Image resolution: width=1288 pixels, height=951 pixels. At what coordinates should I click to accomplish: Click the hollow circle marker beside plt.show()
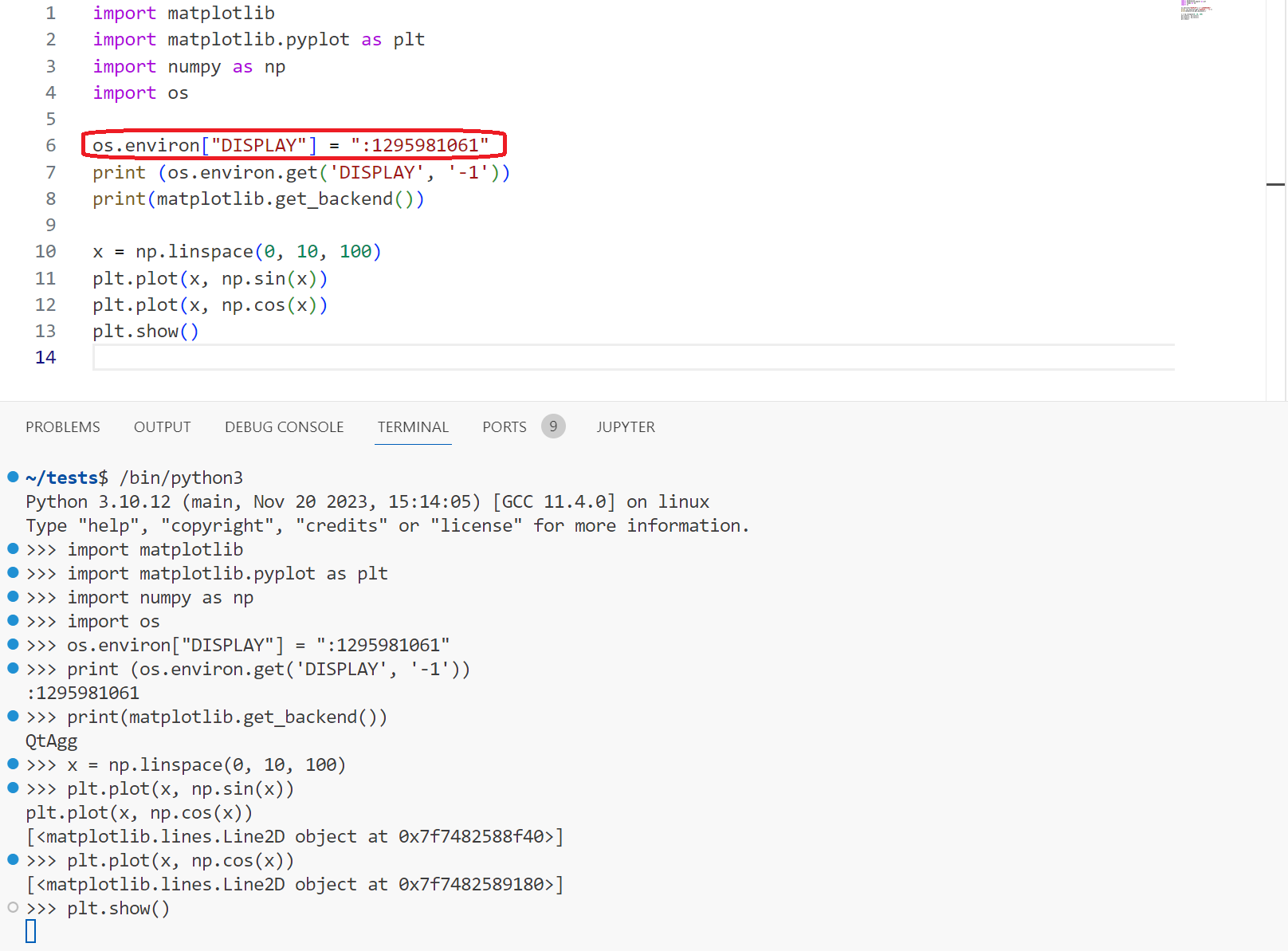(13, 907)
